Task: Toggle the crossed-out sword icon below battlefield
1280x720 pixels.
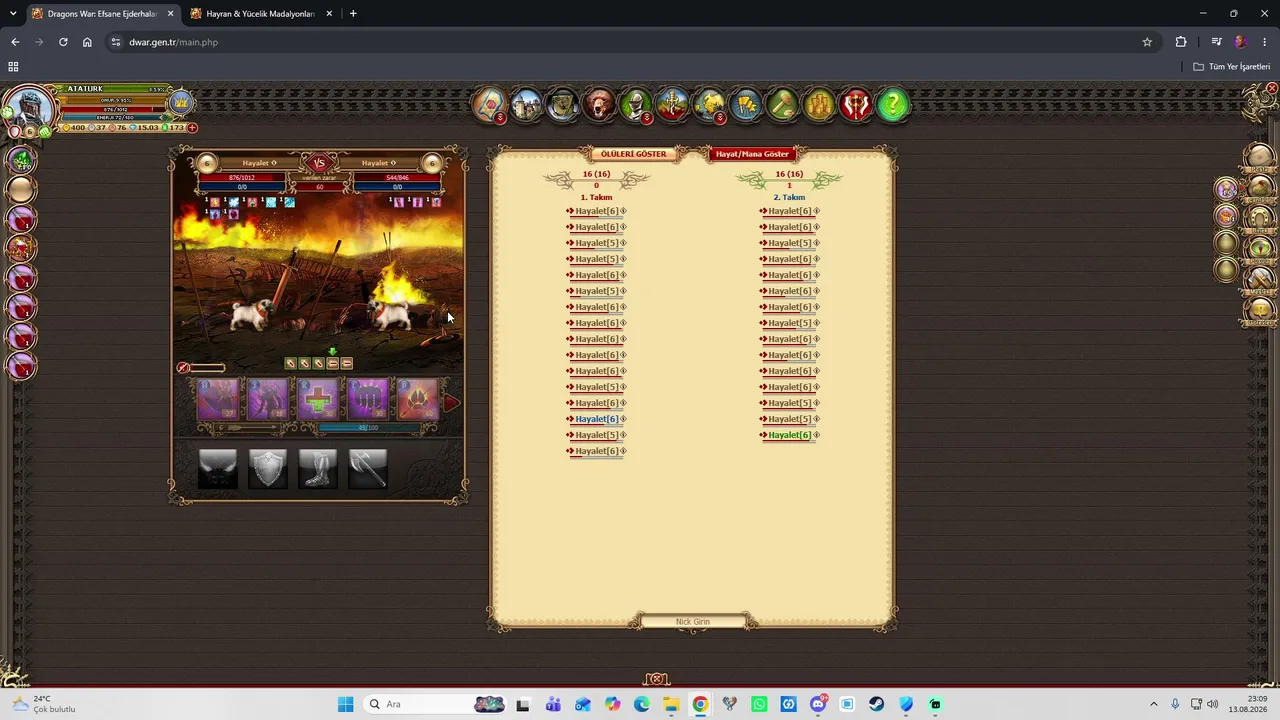Action: tap(183, 368)
